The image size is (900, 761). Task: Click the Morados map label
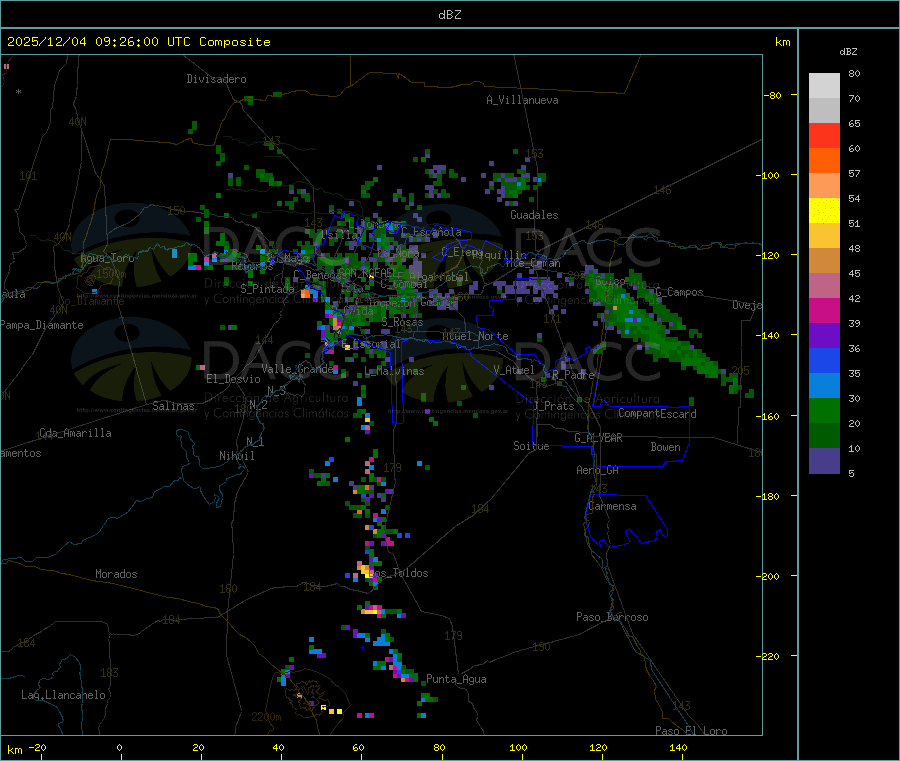(116, 574)
